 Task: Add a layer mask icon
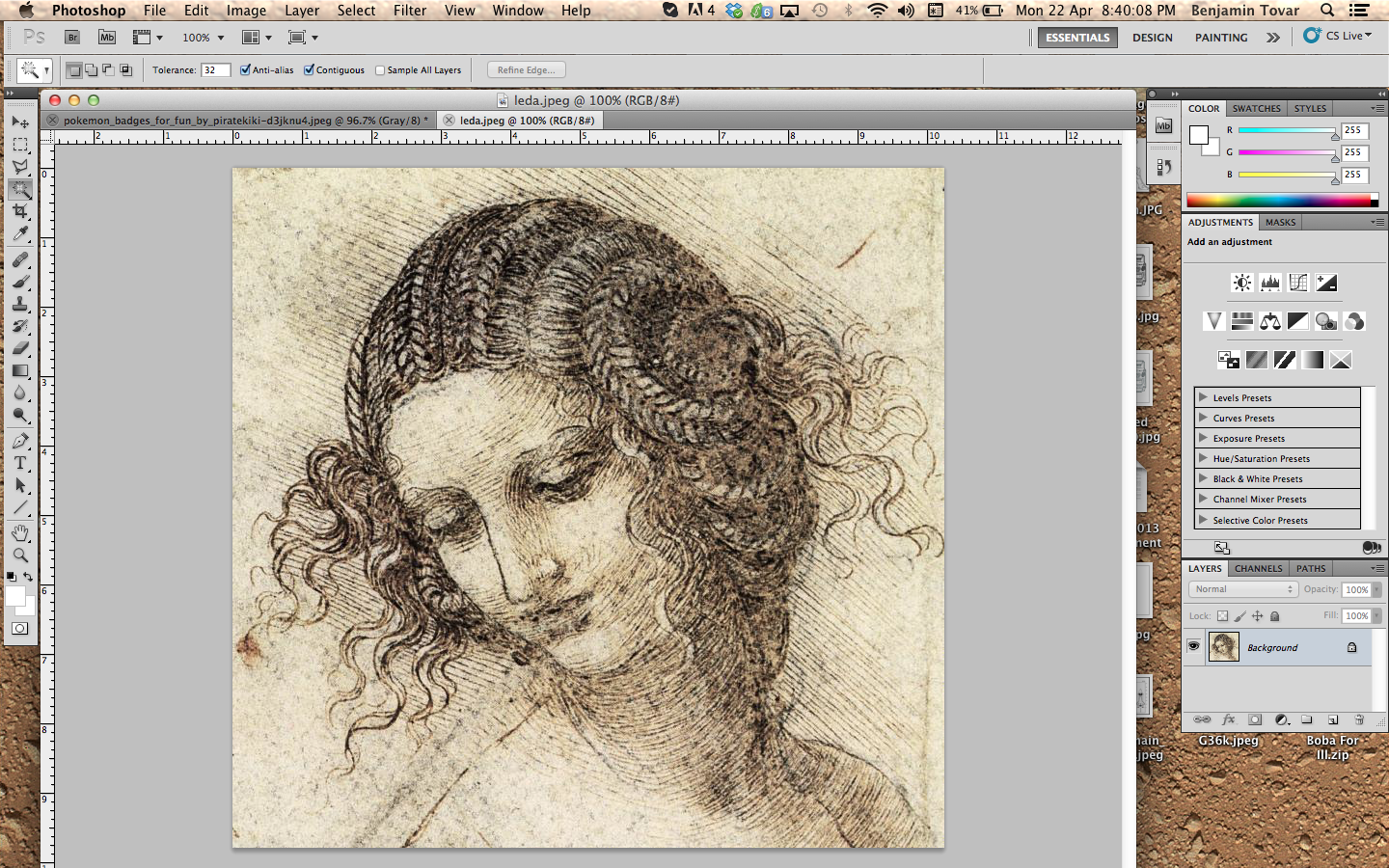tap(1255, 719)
